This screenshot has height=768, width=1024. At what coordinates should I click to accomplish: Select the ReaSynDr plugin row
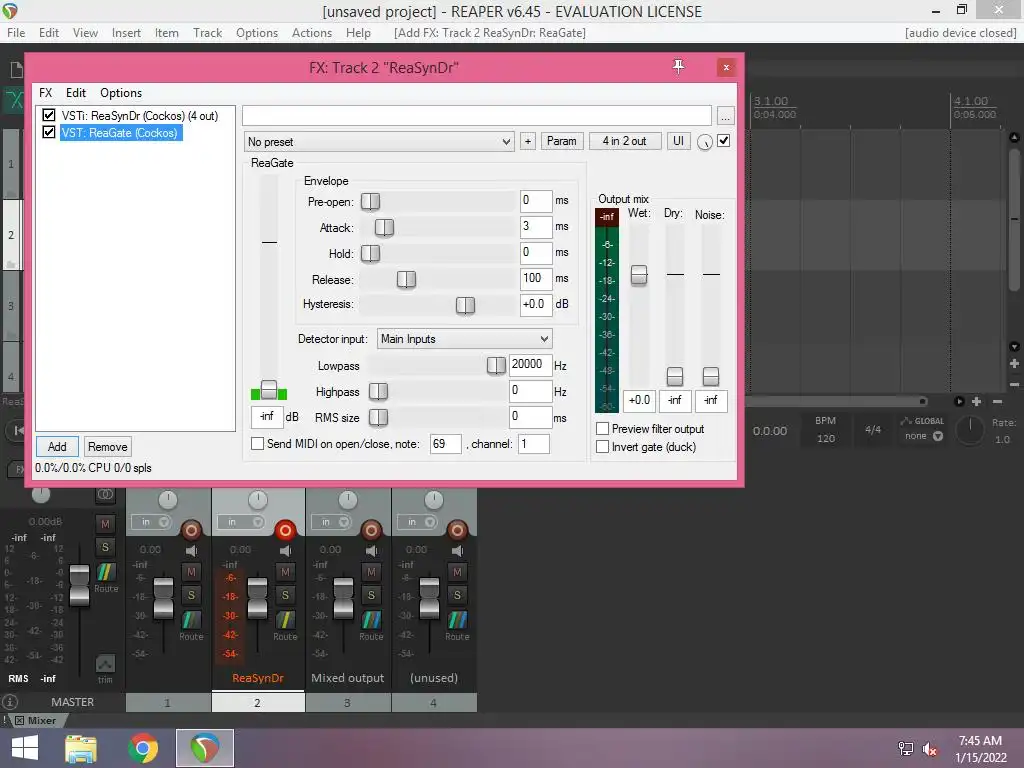pyautogui.click(x=139, y=116)
